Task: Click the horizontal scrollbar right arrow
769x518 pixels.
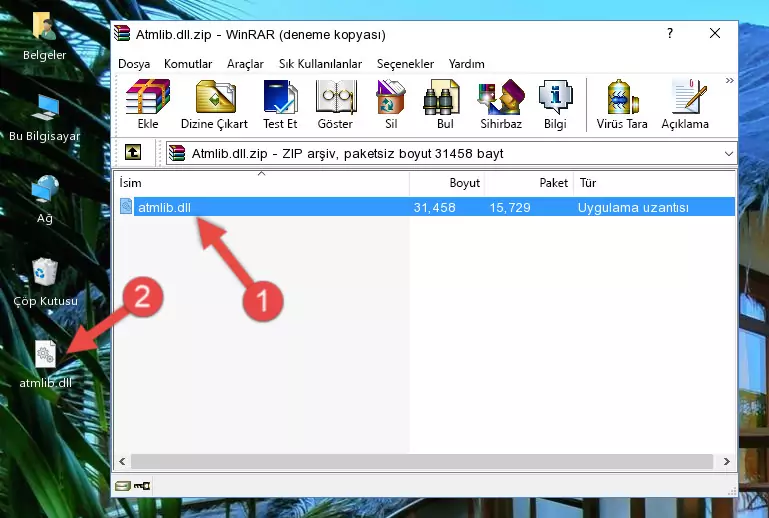Action: pos(727,461)
